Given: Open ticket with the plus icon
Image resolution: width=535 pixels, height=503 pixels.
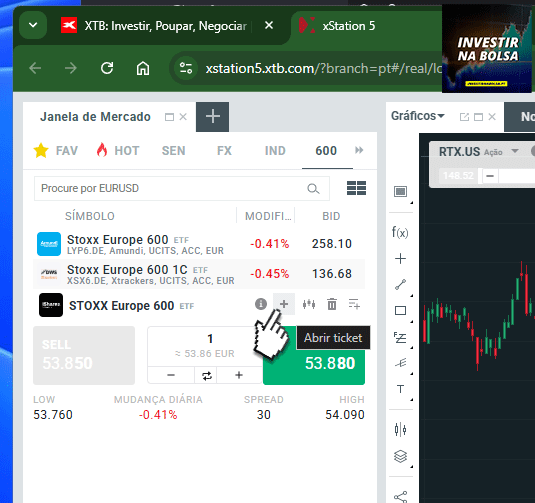Looking at the screenshot, I should 284,304.
